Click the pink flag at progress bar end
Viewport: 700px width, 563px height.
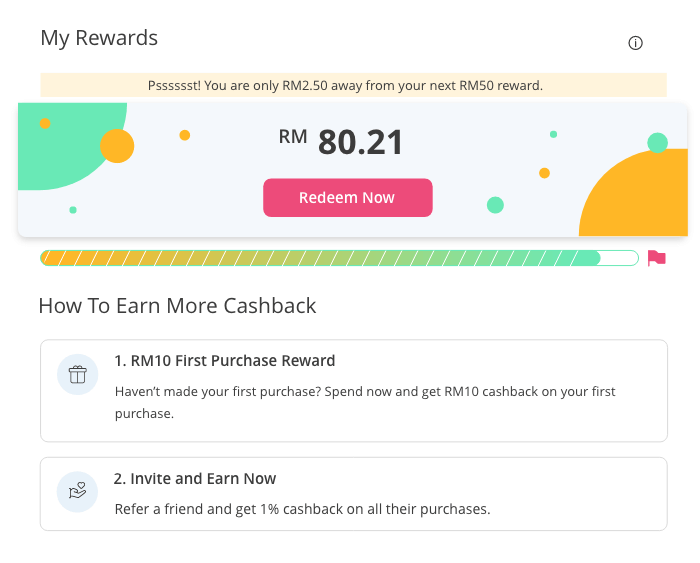[x=656, y=258]
